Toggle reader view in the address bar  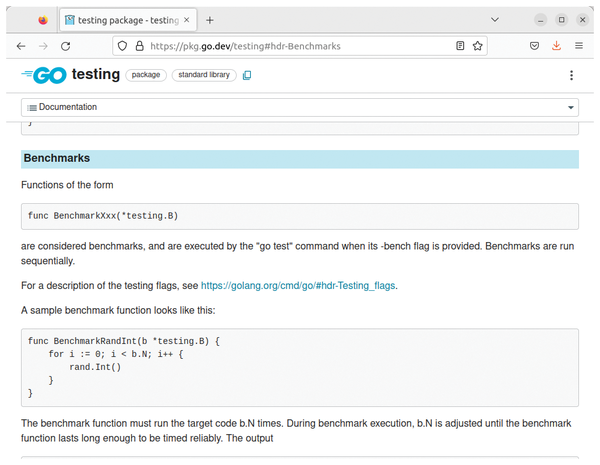pyautogui.click(x=459, y=46)
